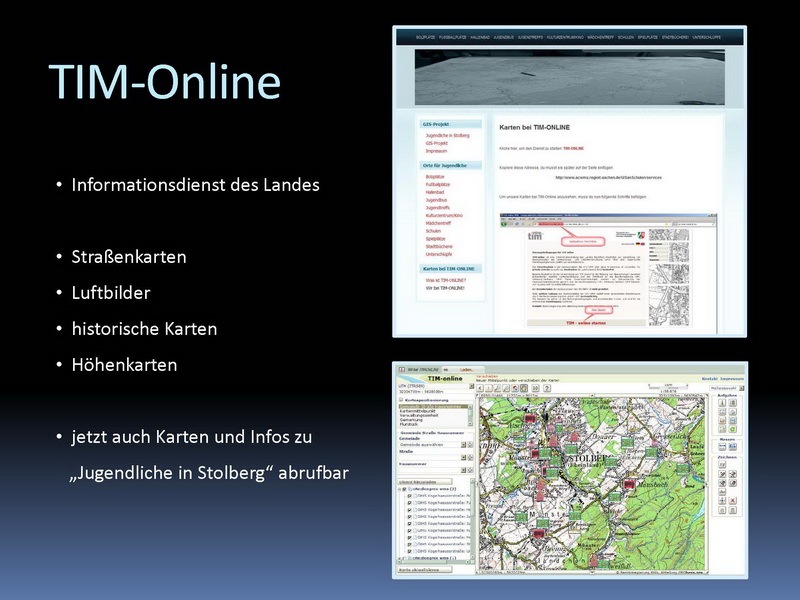Toggle the last checked WMS layer checkbox

408,551
